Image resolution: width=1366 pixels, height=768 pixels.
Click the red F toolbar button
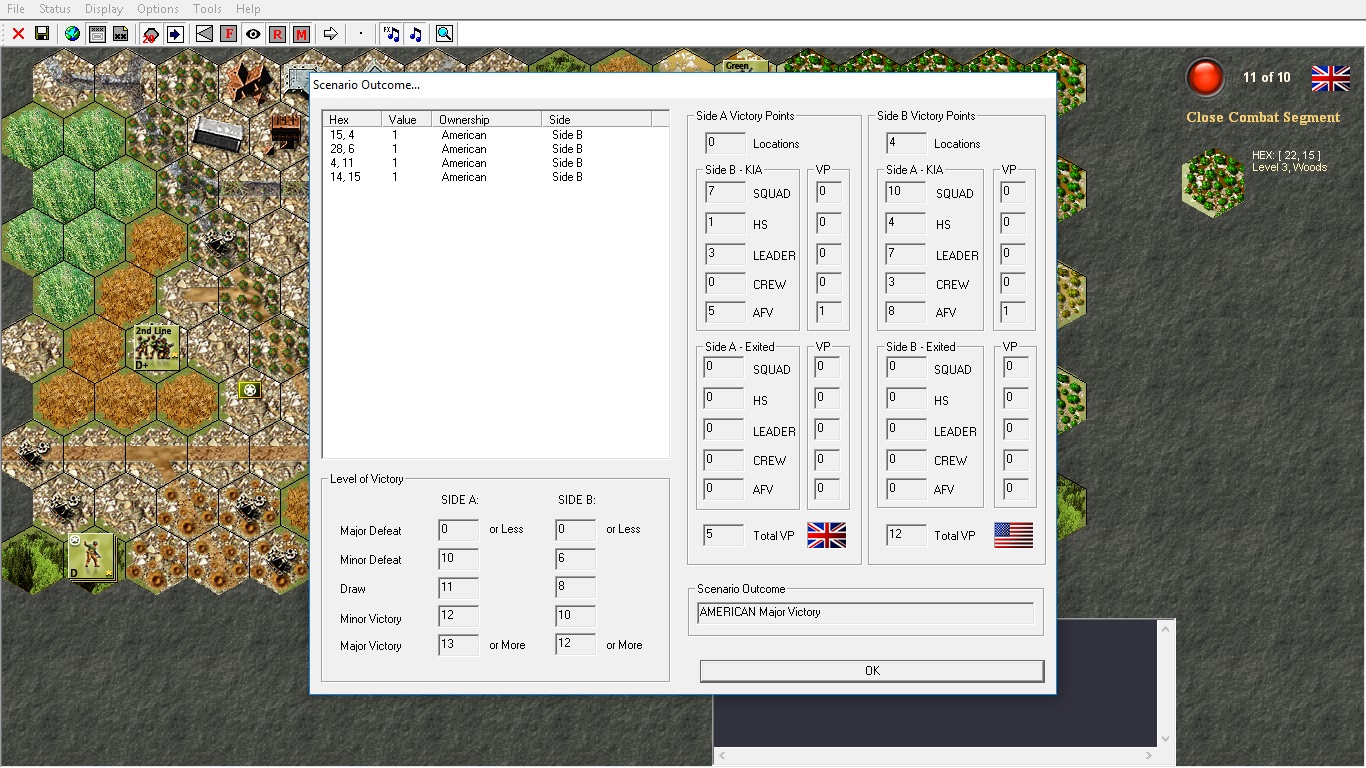point(229,34)
